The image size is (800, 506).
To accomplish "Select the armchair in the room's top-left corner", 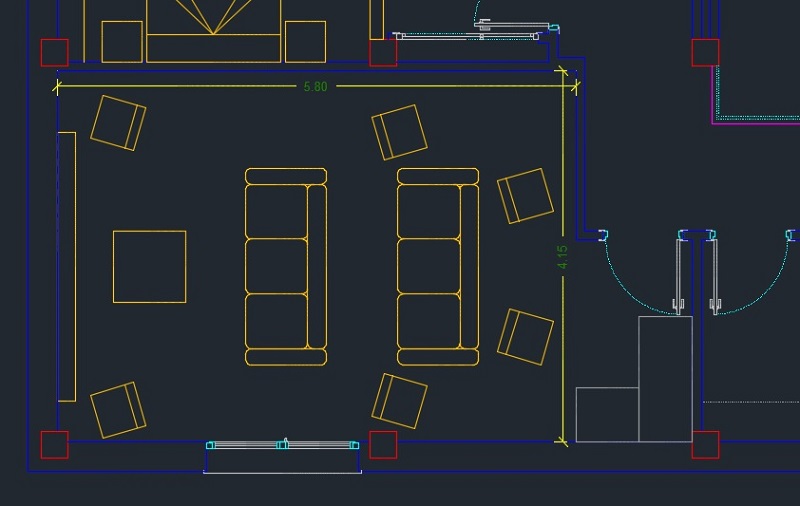I will pos(118,123).
